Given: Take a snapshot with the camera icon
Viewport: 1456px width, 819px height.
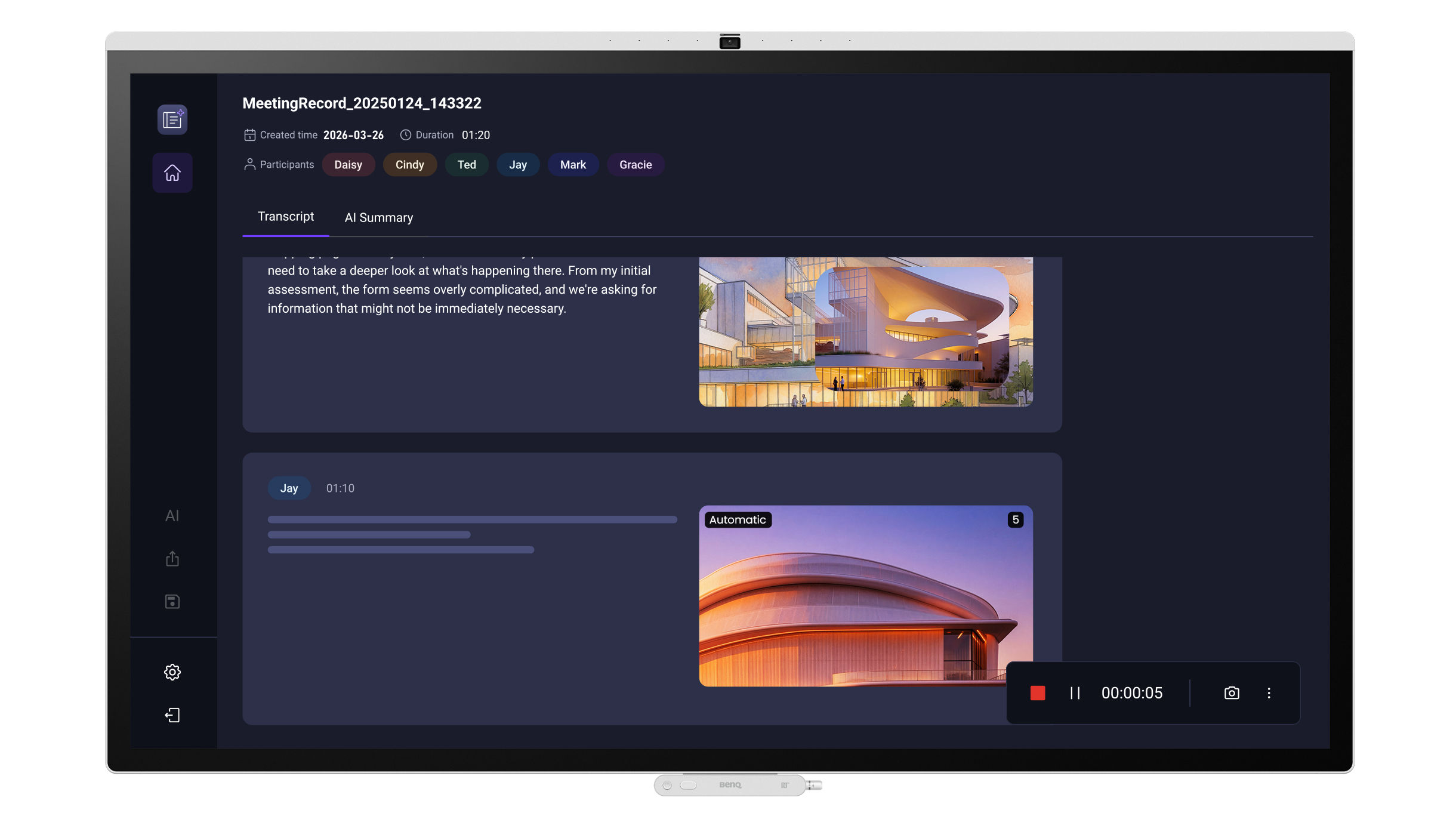Looking at the screenshot, I should click(x=1231, y=692).
